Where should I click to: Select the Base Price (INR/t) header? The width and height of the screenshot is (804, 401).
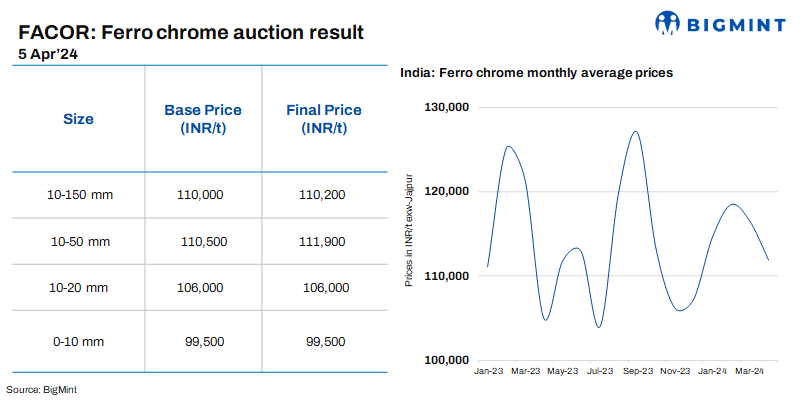[x=203, y=119]
